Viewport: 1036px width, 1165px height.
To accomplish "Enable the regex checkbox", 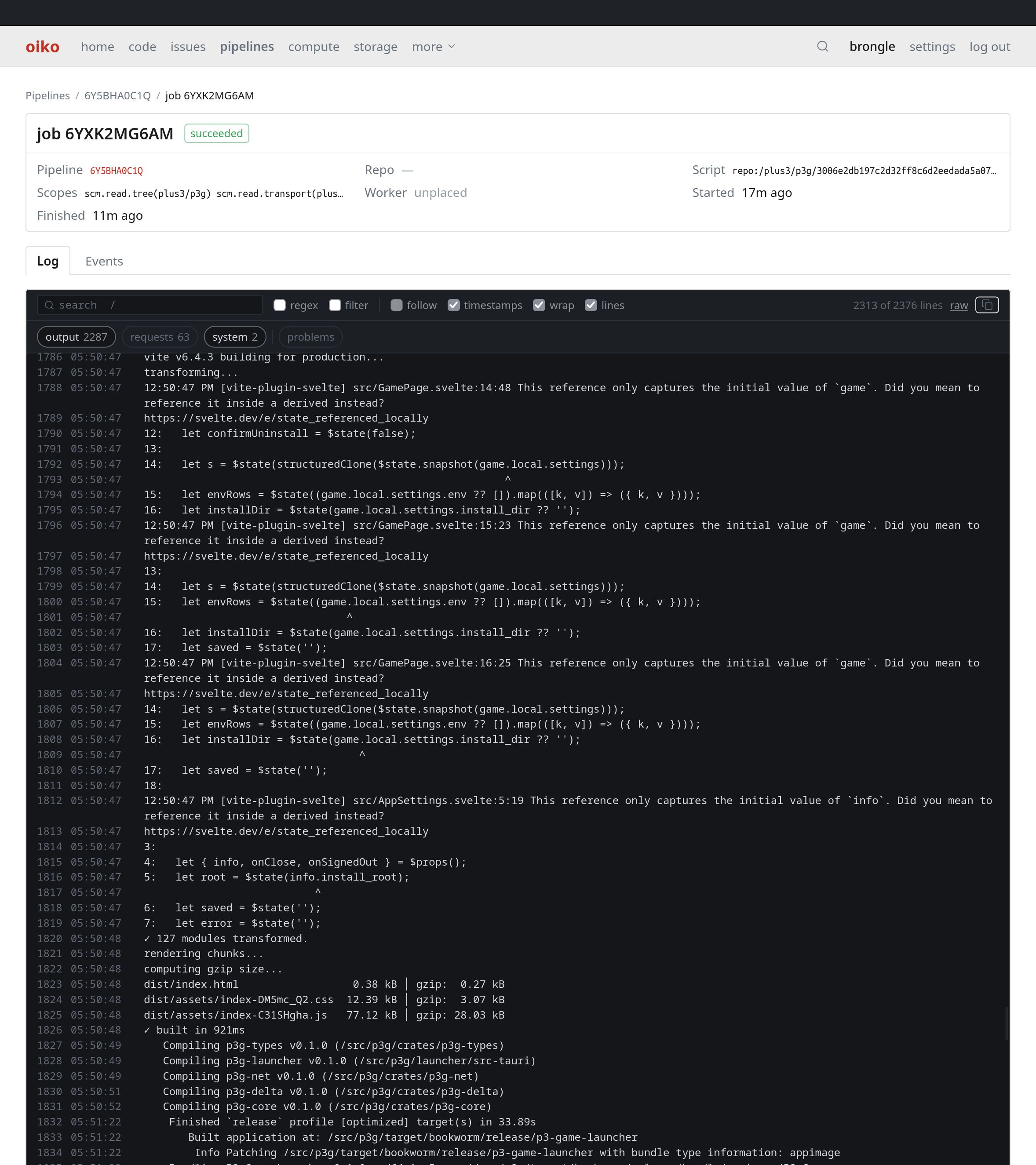I will tap(279, 305).
